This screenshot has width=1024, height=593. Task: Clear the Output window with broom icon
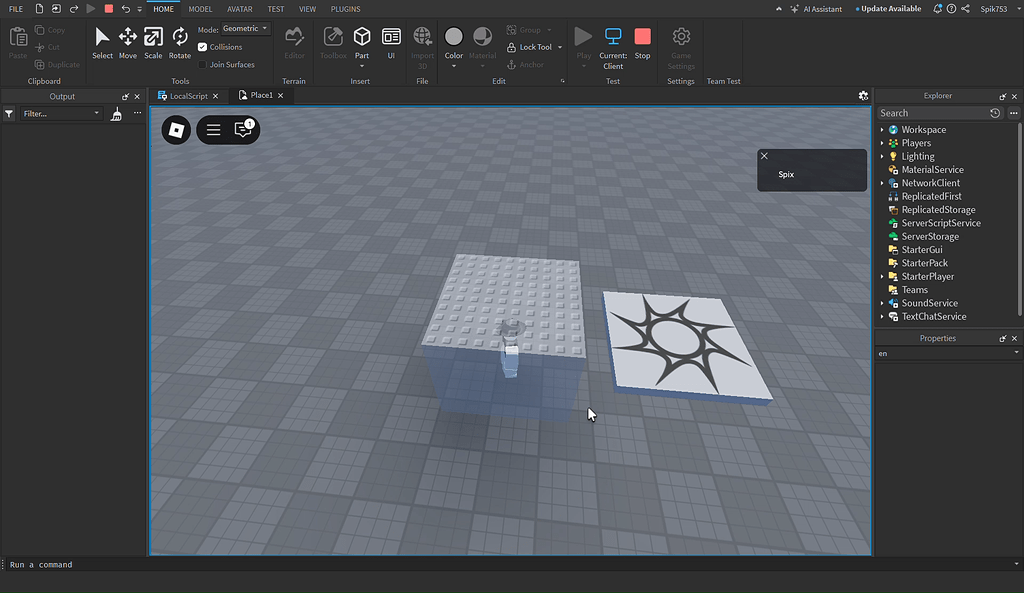click(x=116, y=114)
